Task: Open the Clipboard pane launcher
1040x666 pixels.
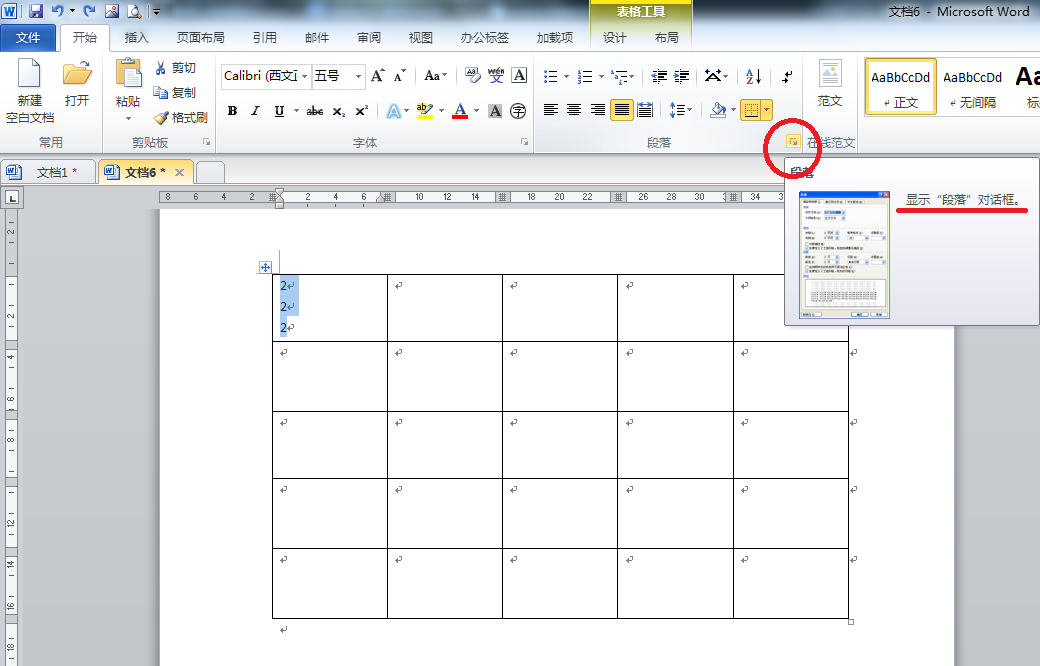Action: (206, 142)
